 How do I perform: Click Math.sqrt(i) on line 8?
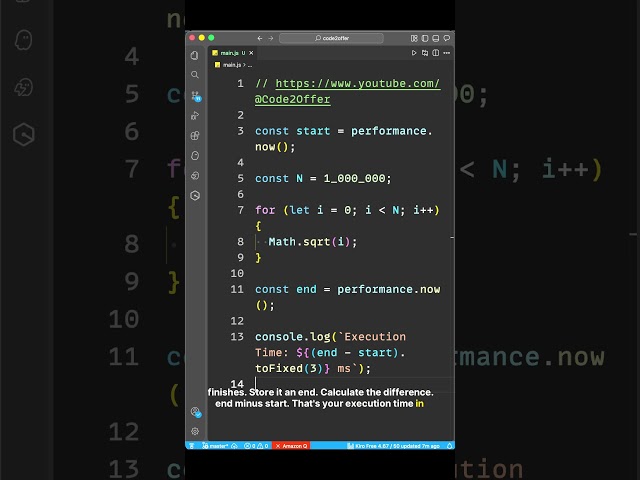(309, 242)
